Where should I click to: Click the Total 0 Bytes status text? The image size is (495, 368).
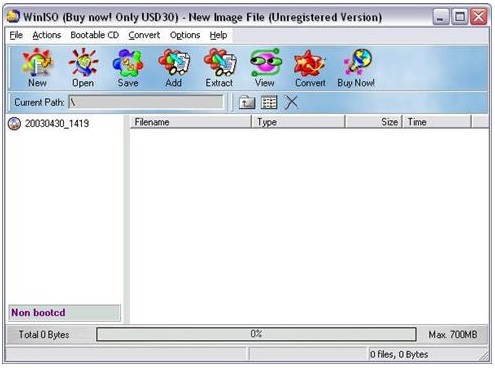pyautogui.click(x=44, y=334)
